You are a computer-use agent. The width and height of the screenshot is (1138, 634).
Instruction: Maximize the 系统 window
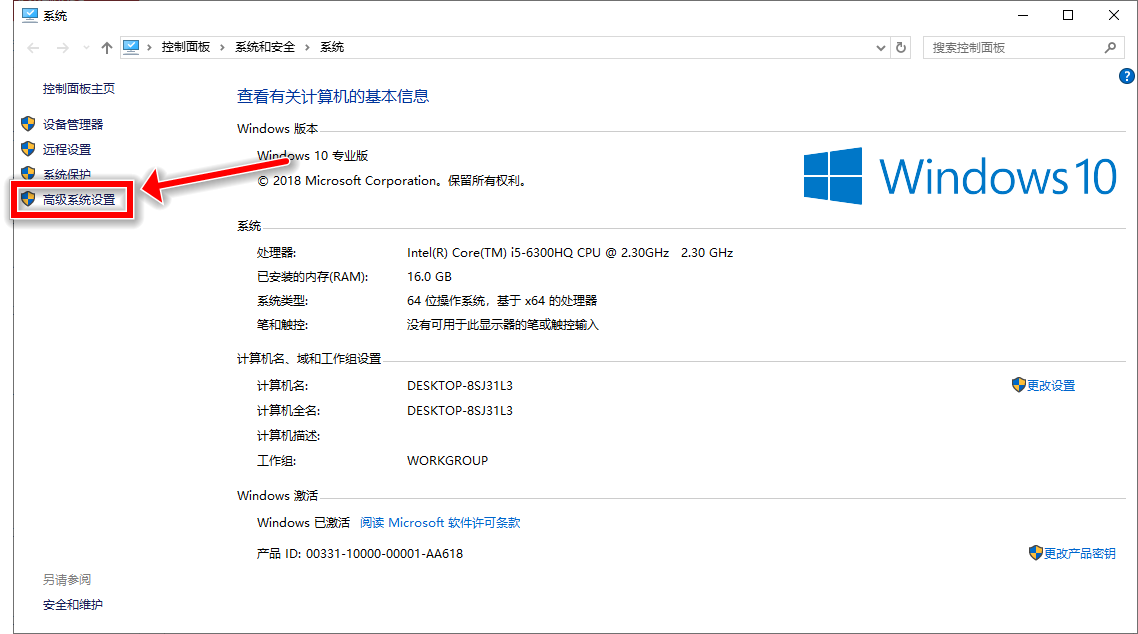tap(1068, 15)
